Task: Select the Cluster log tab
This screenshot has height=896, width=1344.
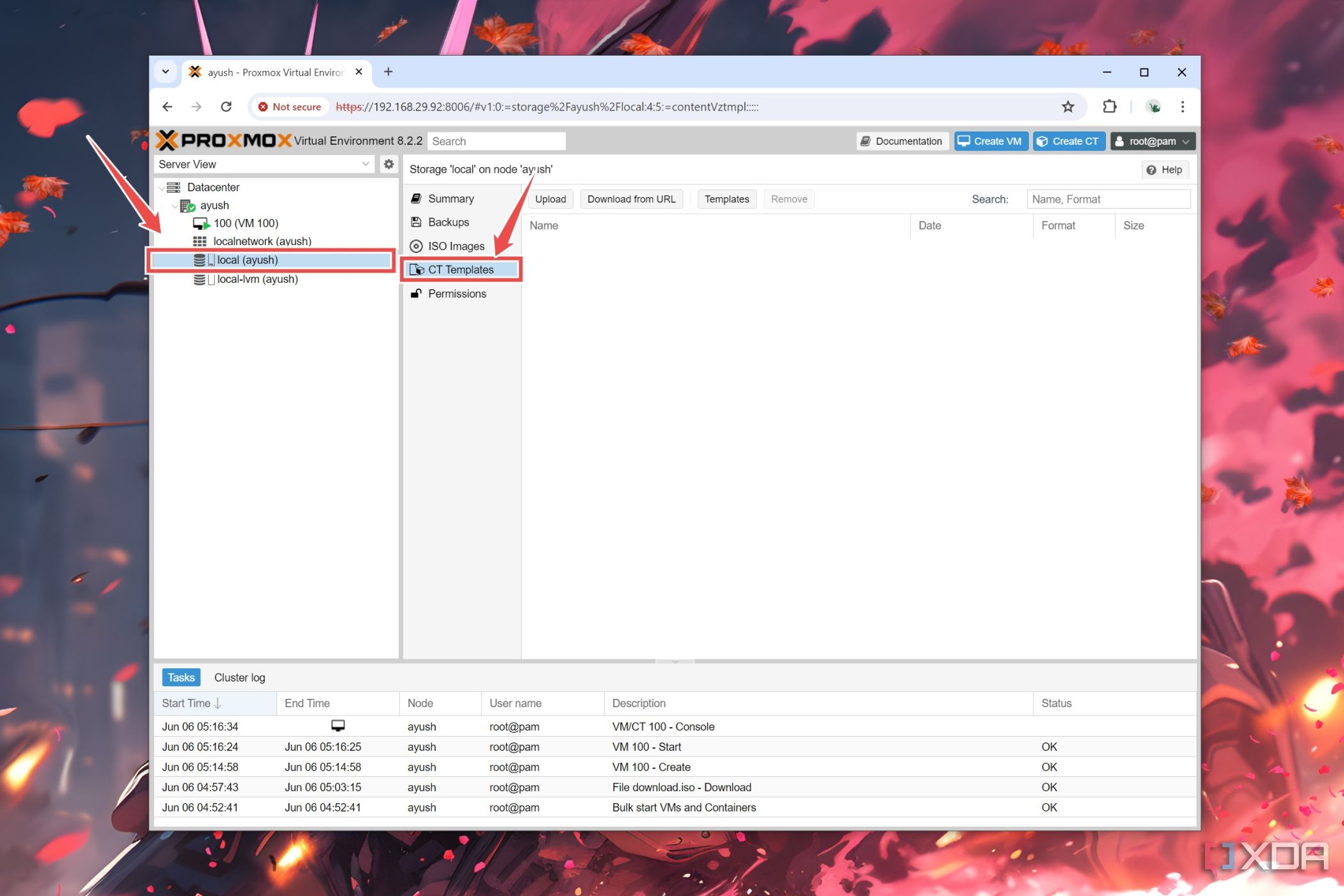Action: coord(239,678)
